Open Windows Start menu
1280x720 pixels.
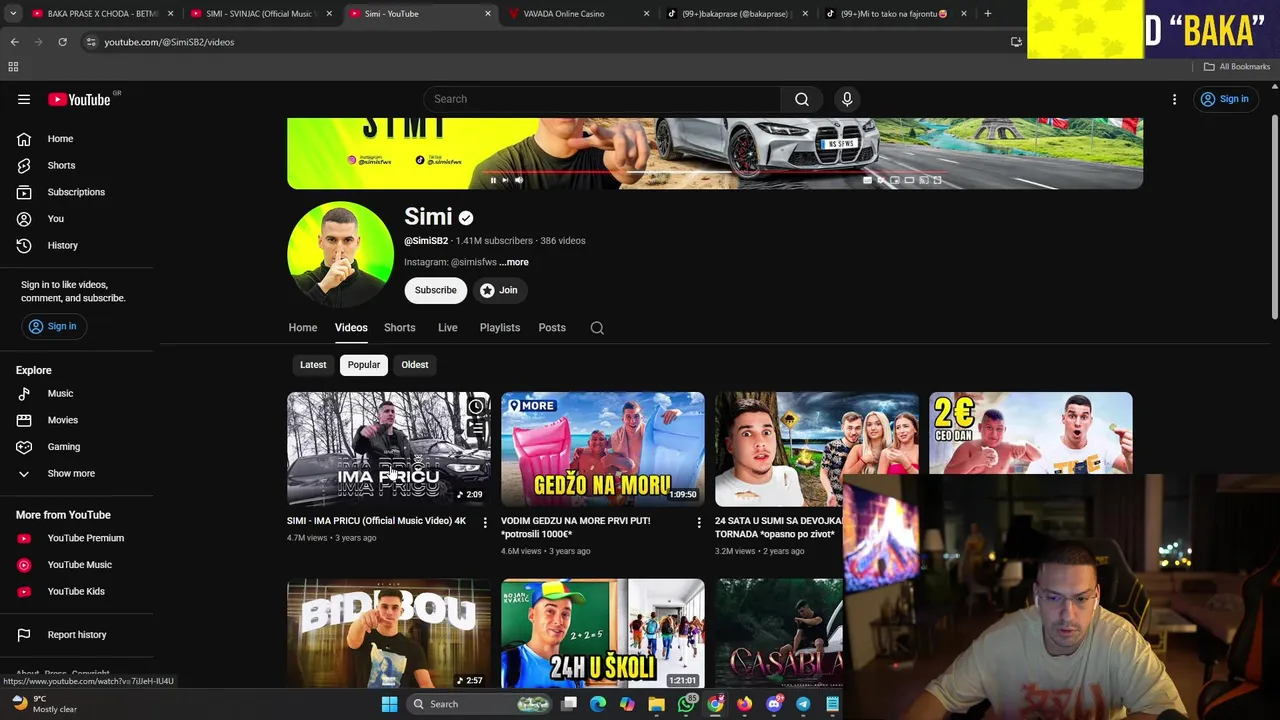pyautogui.click(x=389, y=704)
